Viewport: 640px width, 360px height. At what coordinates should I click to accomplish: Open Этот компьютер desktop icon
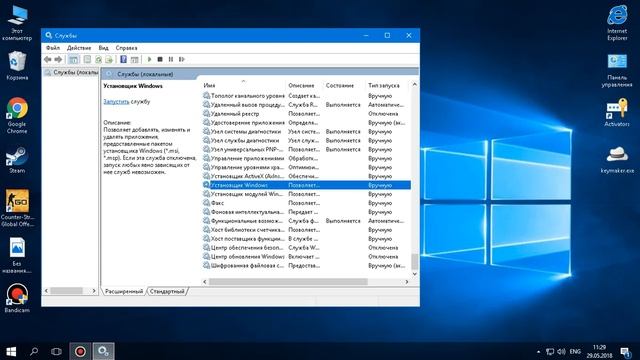(17, 22)
